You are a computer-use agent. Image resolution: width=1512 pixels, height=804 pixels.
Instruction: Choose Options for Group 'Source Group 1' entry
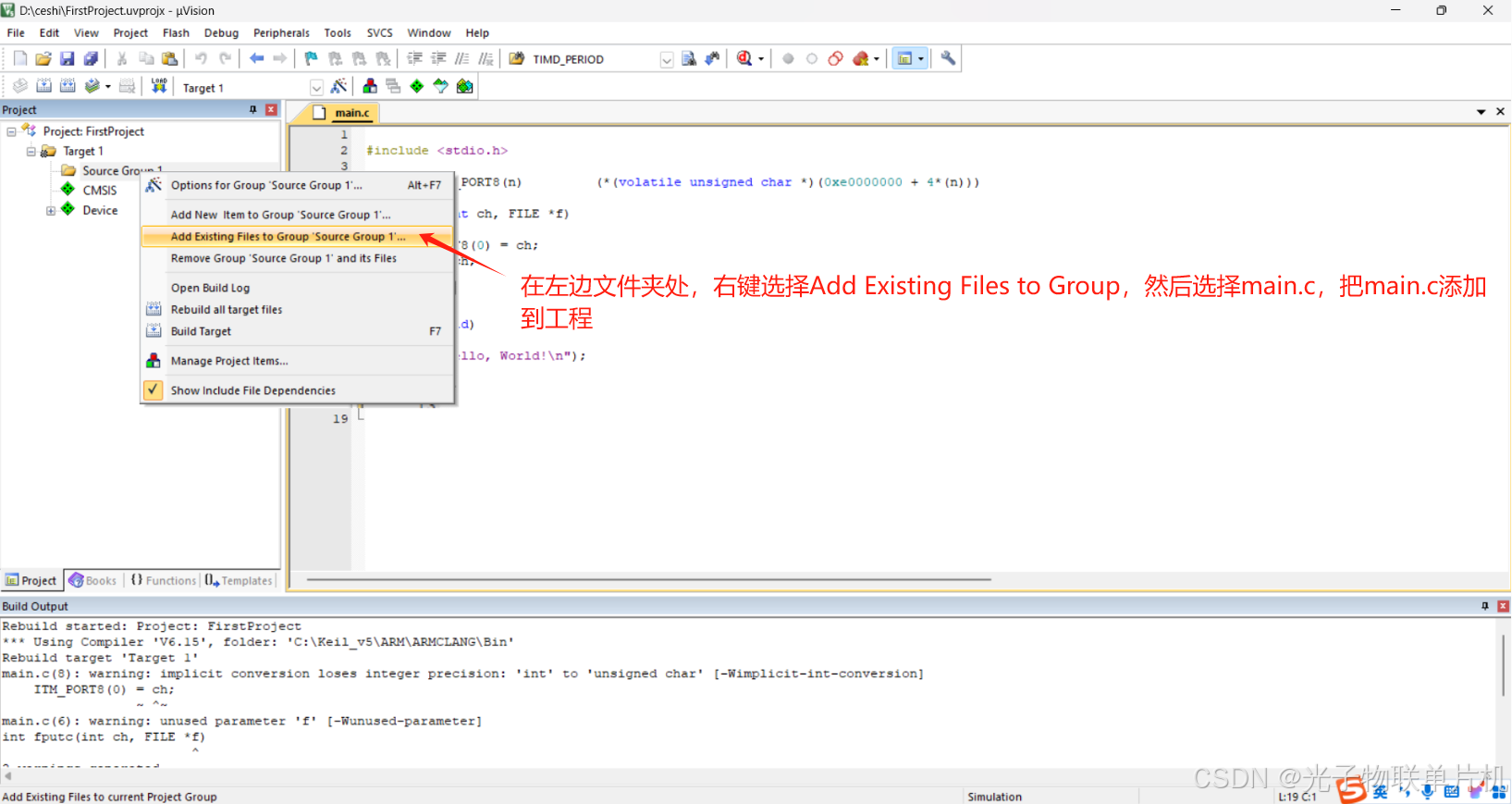pos(297,185)
